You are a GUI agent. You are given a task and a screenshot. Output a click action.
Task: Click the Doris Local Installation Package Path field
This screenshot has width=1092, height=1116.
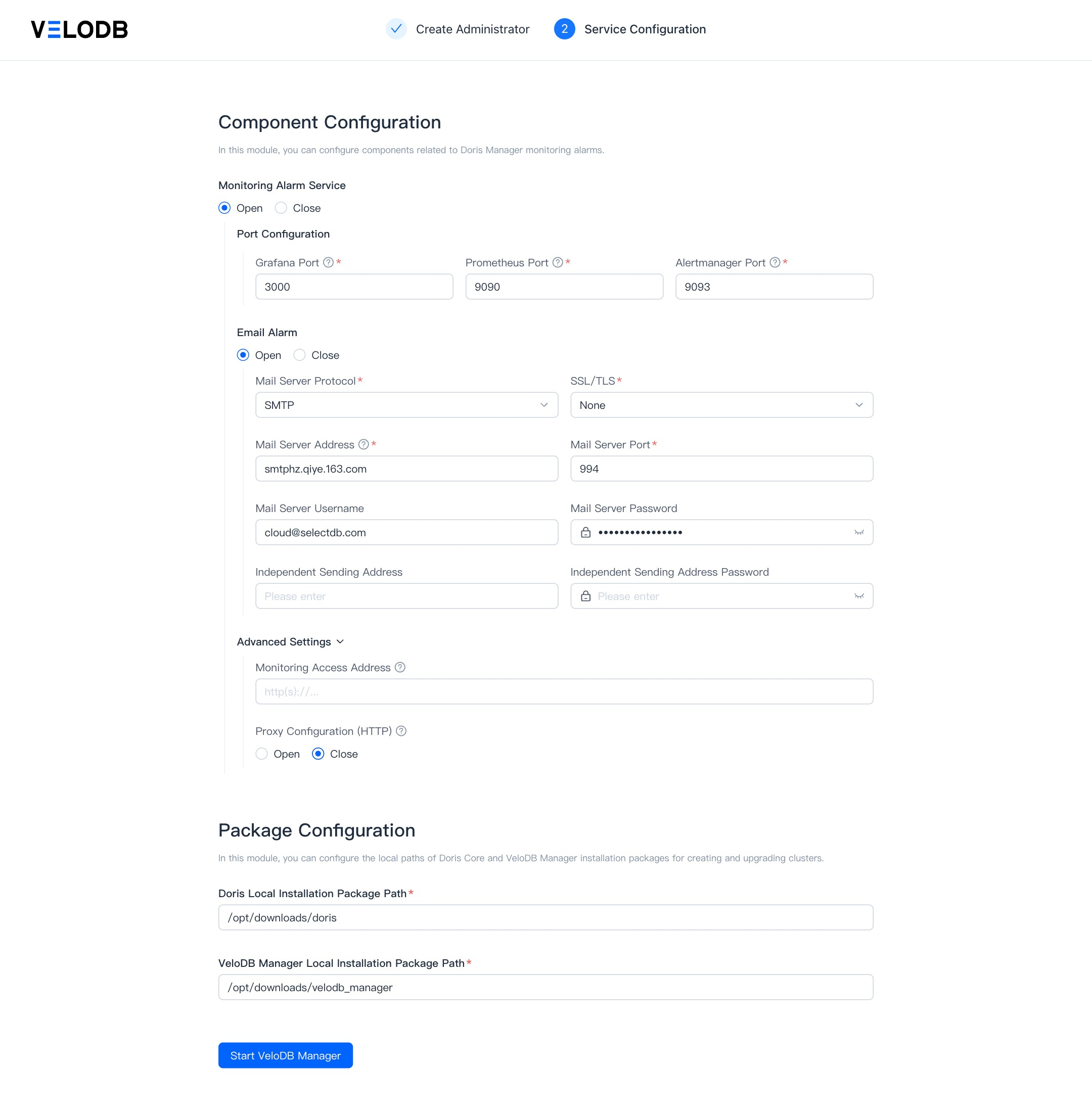click(x=545, y=918)
